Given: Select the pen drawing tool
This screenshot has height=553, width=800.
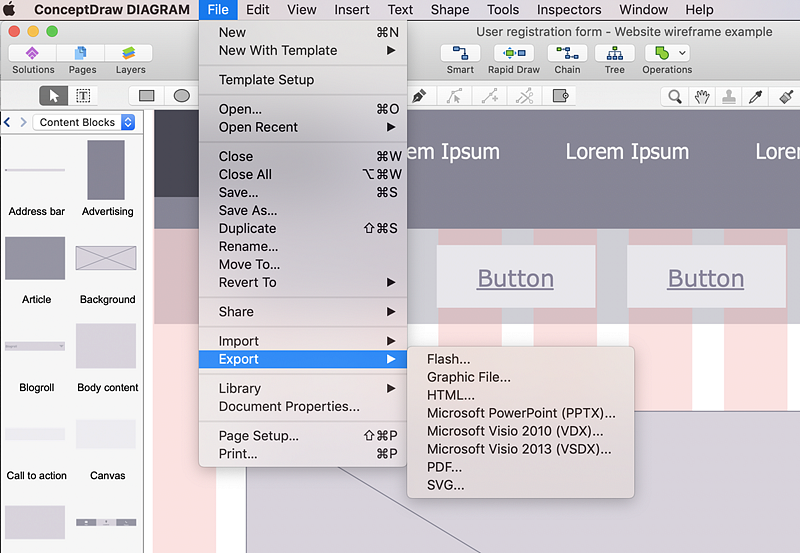Looking at the screenshot, I should tap(419, 96).
